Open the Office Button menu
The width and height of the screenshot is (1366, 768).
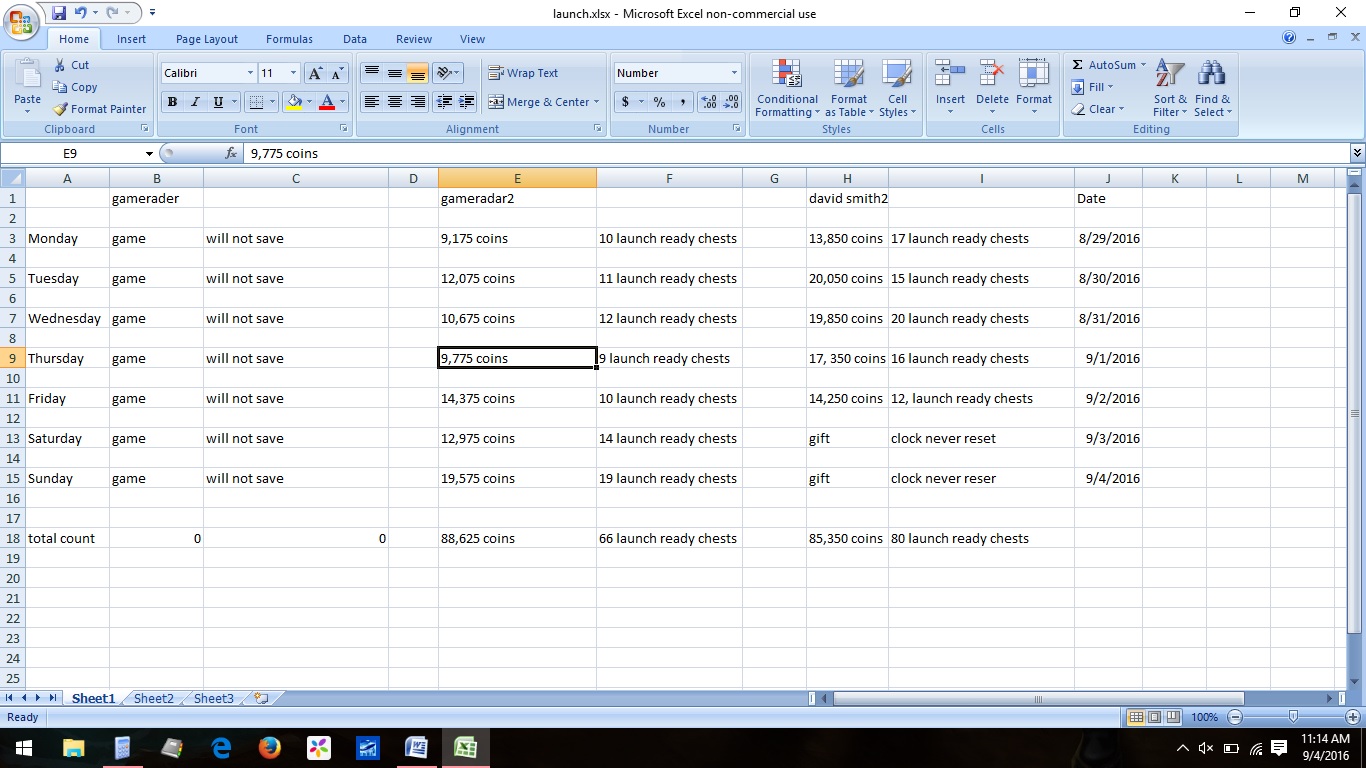pos(21,20)
